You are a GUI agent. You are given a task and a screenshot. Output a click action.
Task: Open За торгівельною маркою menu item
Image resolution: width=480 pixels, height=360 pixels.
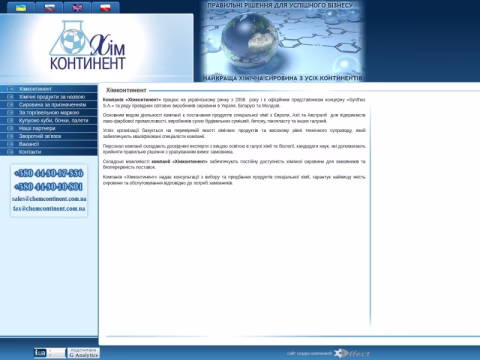coord(49,113)
